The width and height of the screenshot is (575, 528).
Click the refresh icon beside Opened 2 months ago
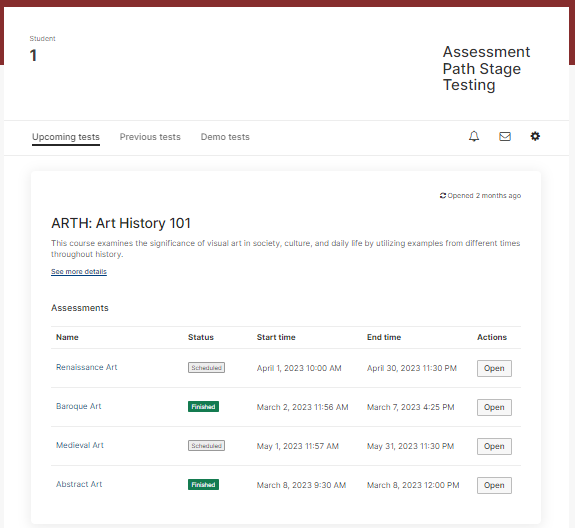coord(443,195)
